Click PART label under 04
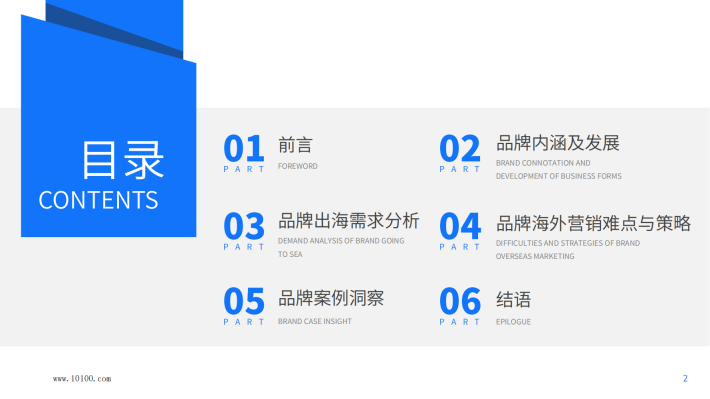 coord(460,247)
